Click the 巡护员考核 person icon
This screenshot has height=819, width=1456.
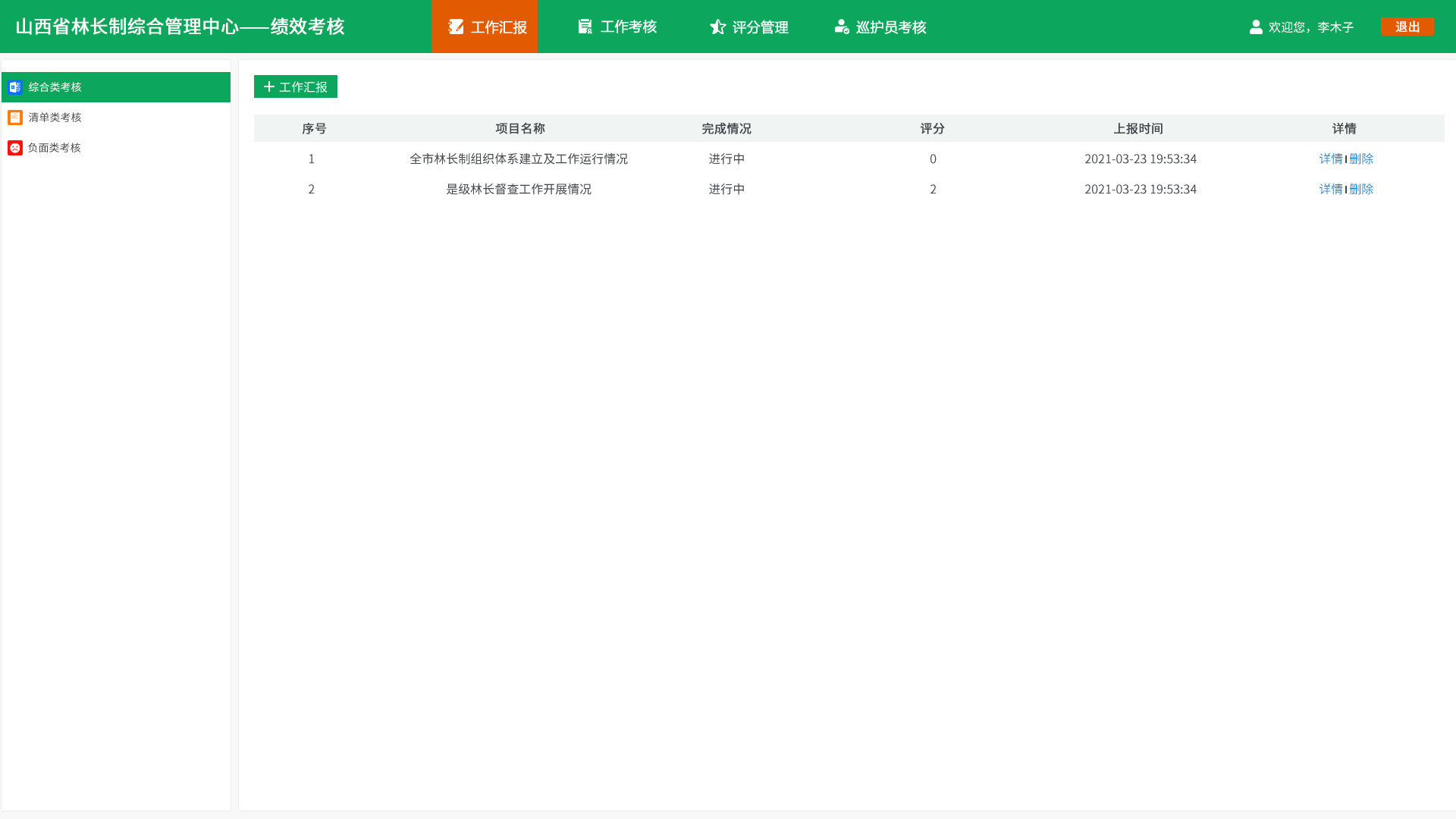coord(841,27)
